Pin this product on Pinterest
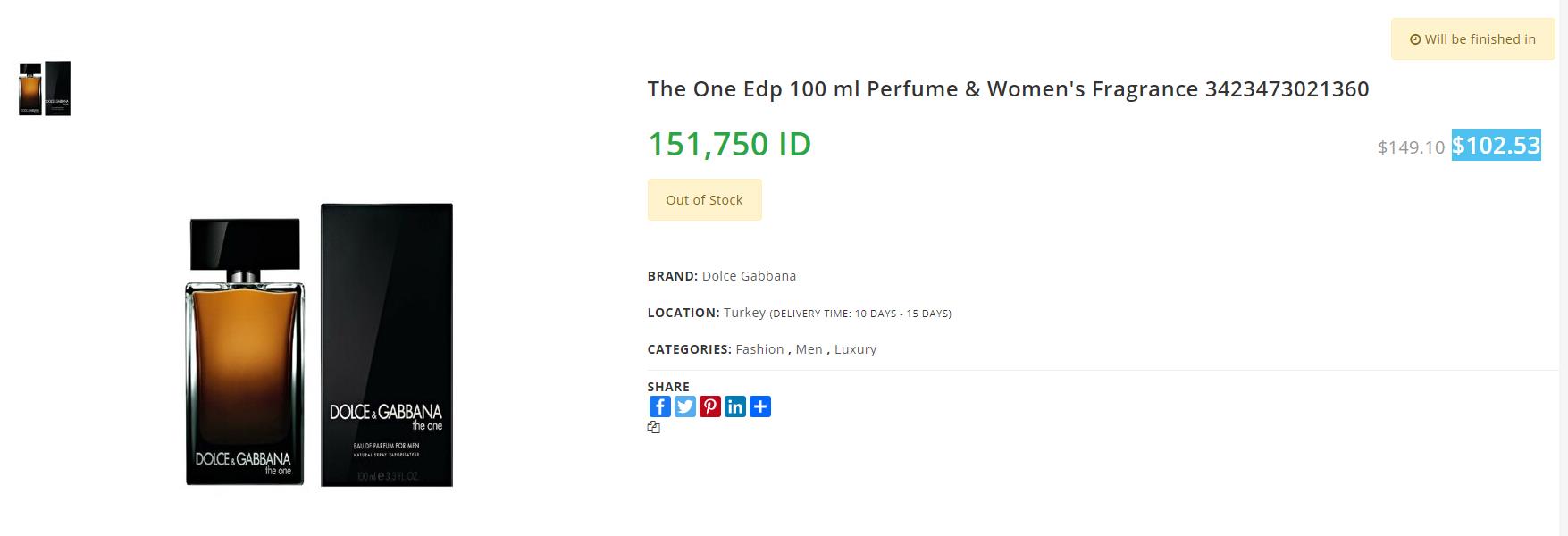The height and width of the screenshot is (536, 1568). click(710, 406)
